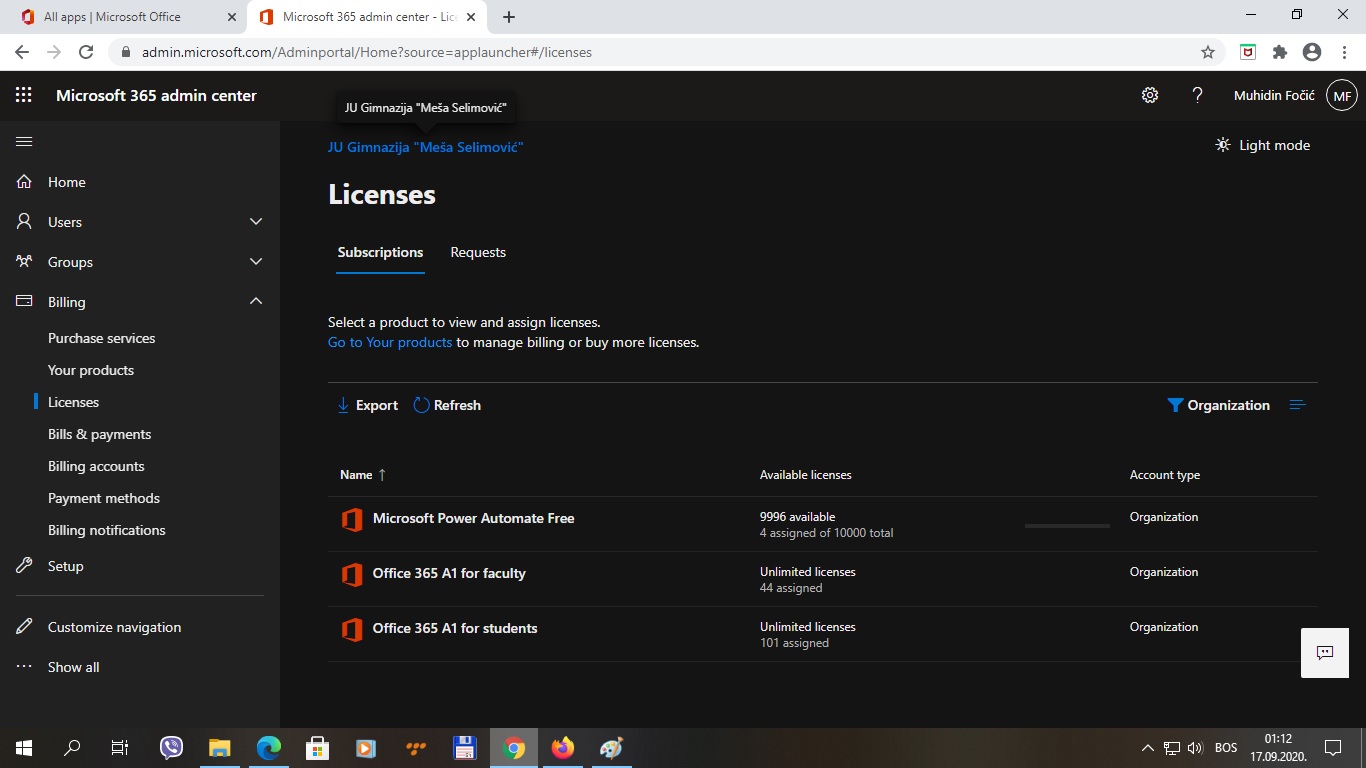
Task: Open the feedback chat button
Action: (x=1325, y=653)
